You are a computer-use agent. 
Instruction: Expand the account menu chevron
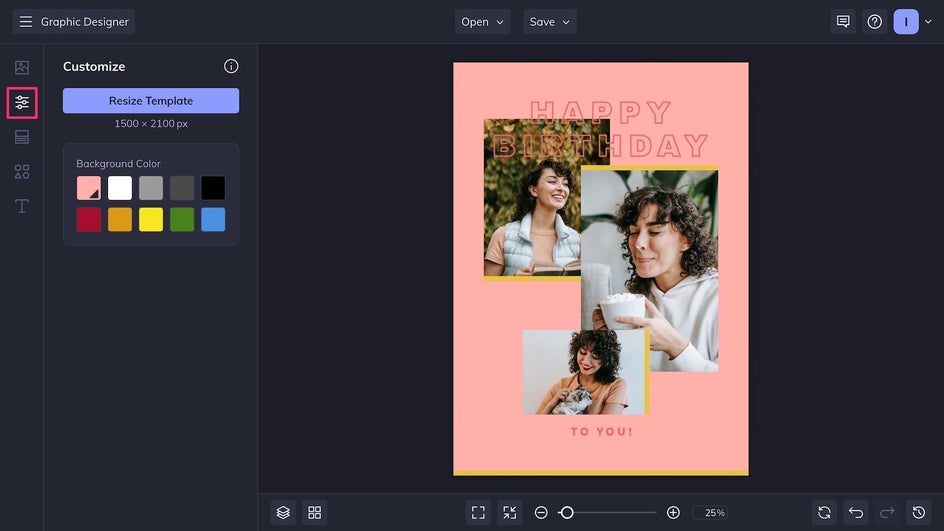(928, 22)
